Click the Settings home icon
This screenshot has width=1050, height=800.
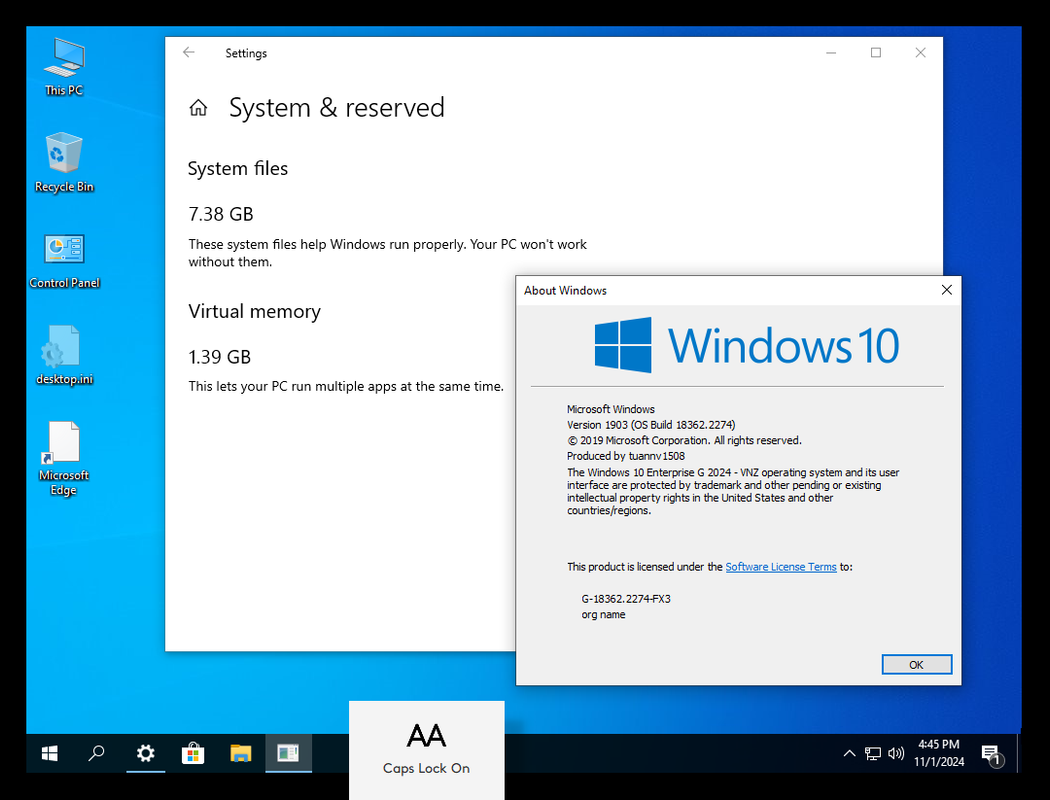point(198,108)
